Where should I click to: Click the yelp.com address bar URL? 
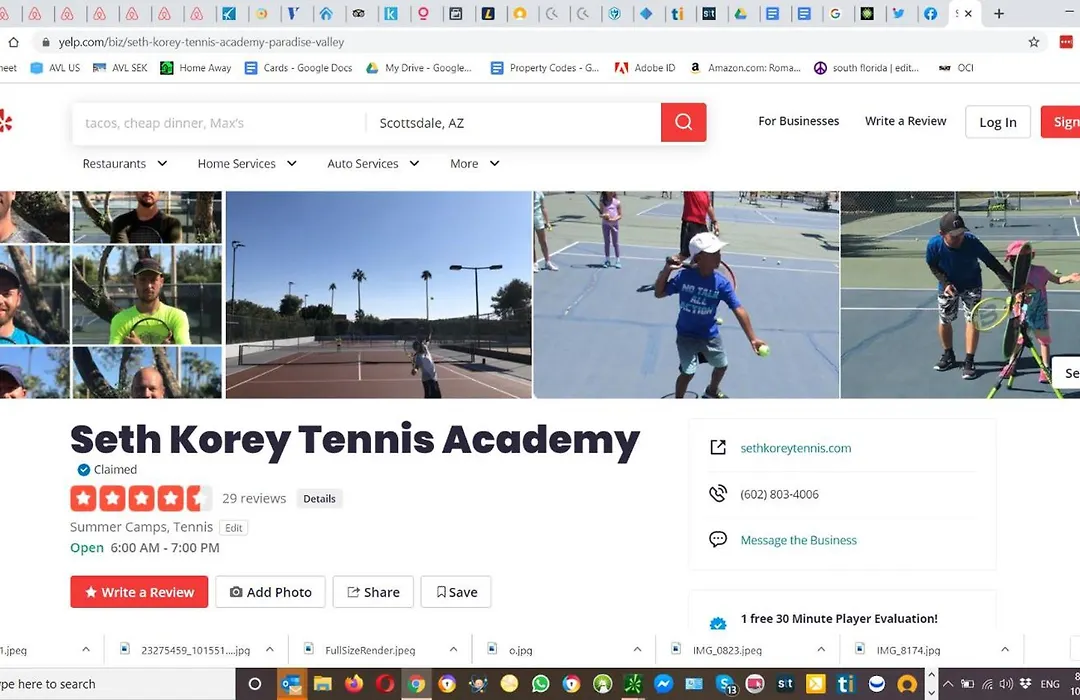[x=201, y=42]
